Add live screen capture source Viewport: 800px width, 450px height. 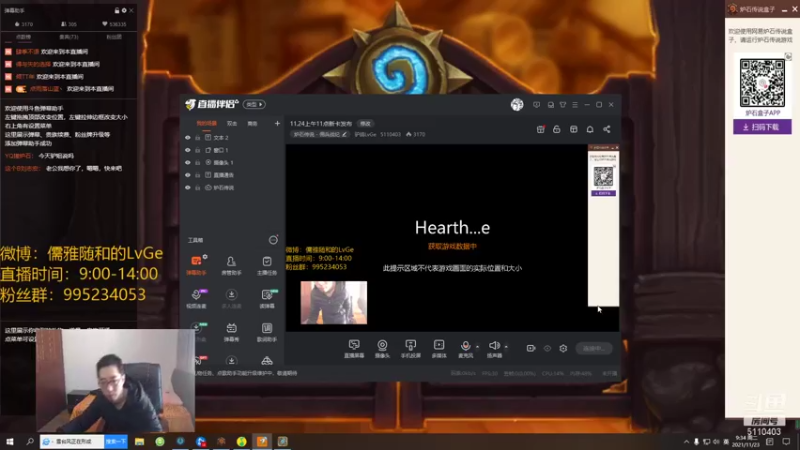[354, 348]
